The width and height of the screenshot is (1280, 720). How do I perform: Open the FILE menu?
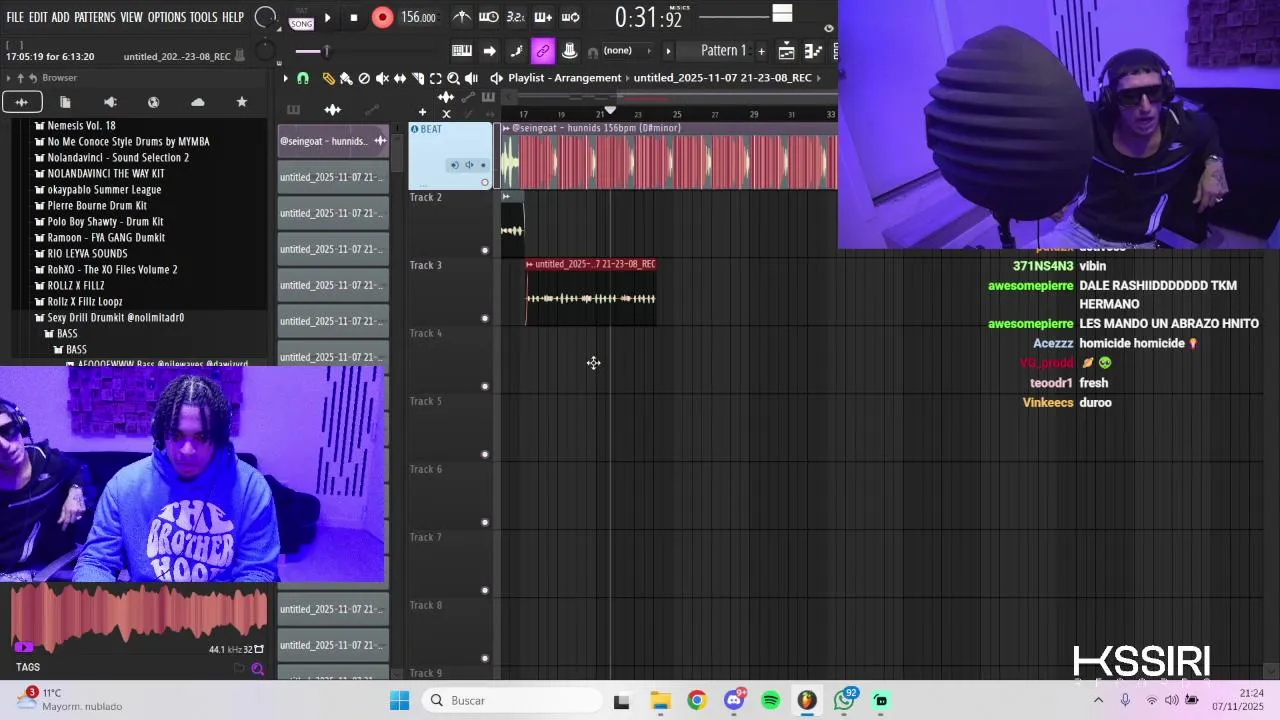15,18
